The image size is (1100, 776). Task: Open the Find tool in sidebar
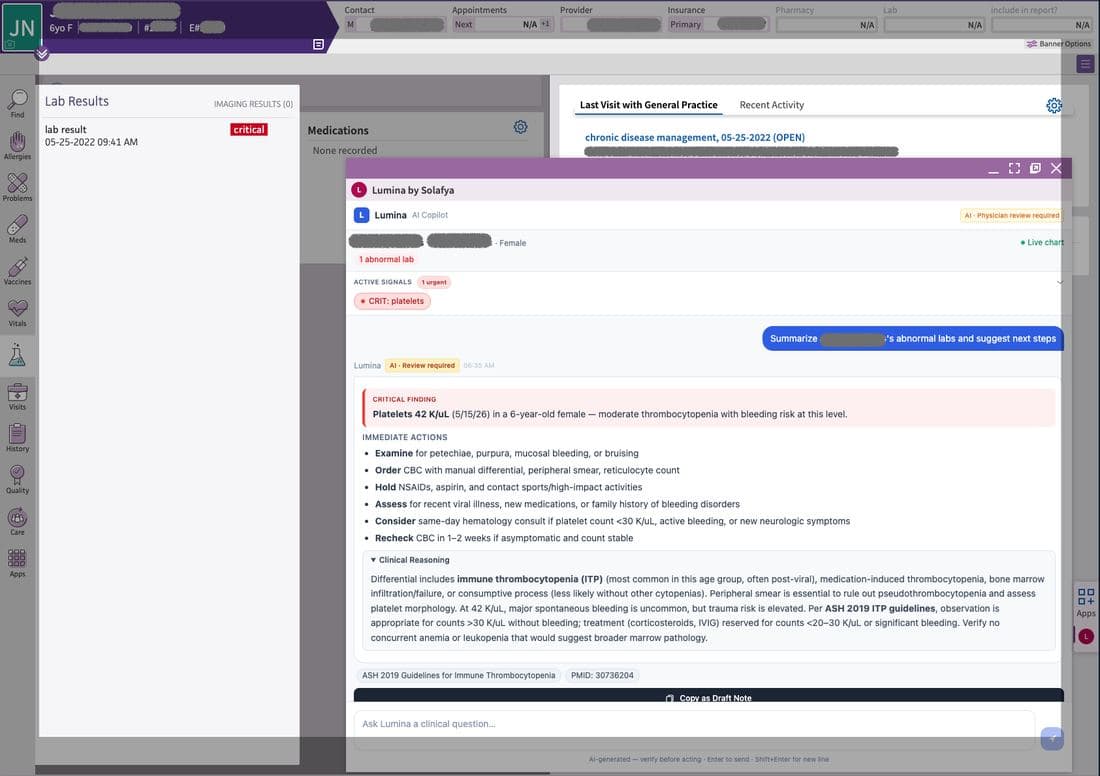tap(17, 104)
